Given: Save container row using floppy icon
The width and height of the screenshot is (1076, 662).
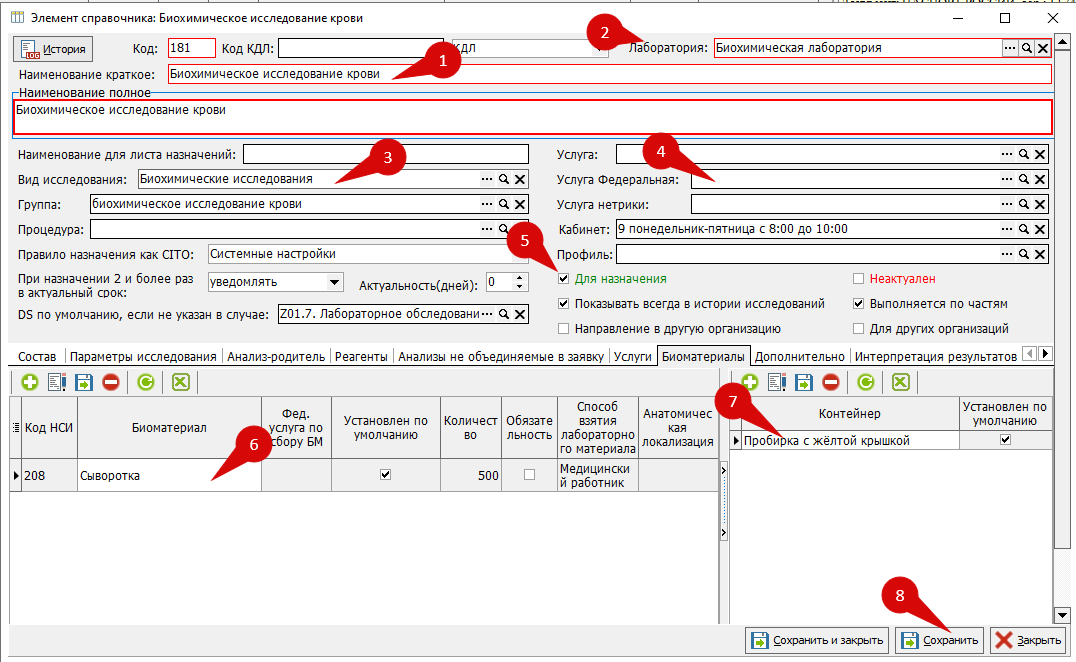Looking at the screenshot, I should point(804,382).
